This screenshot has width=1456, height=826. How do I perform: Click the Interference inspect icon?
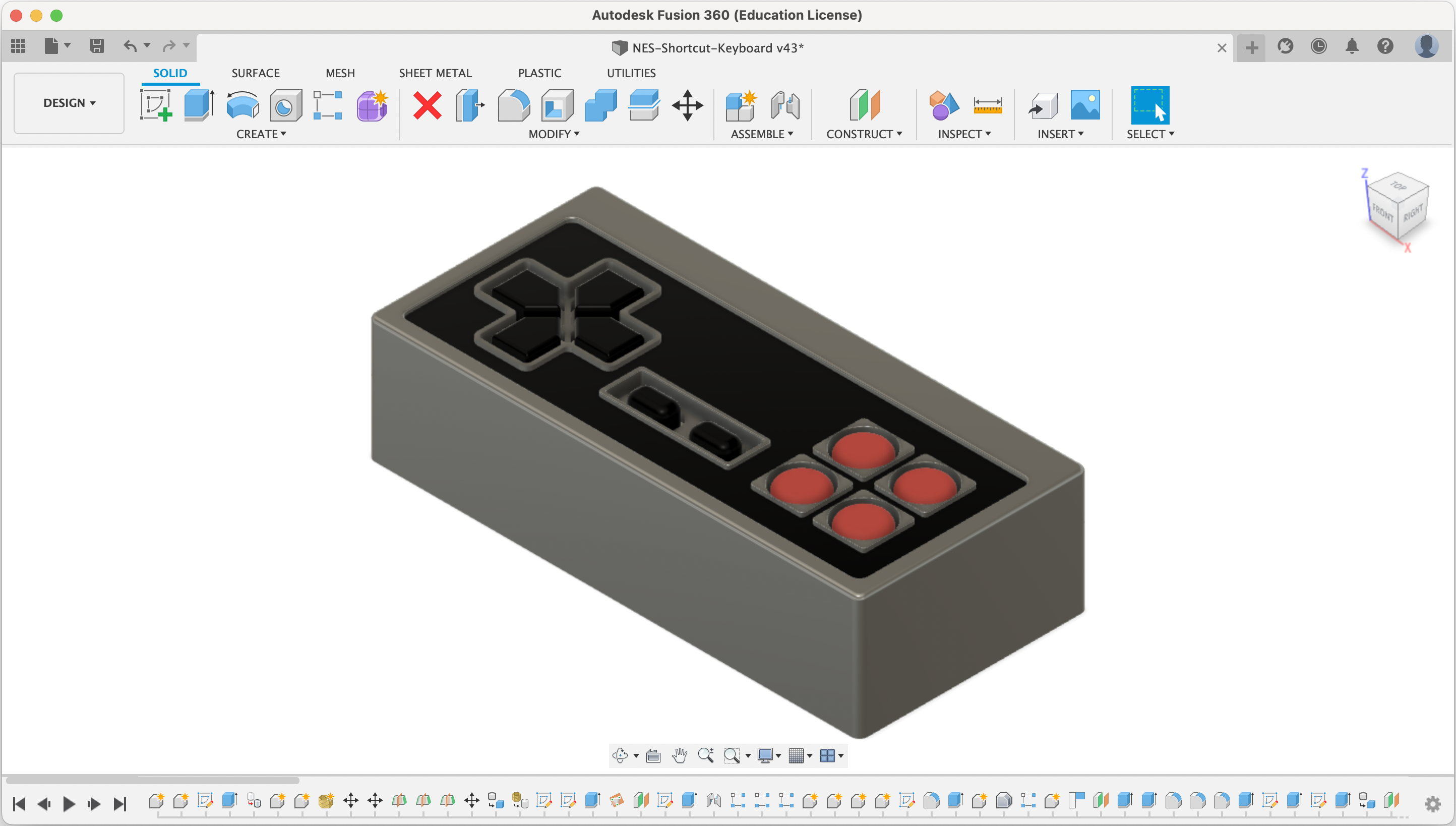(x=943, y=105)
